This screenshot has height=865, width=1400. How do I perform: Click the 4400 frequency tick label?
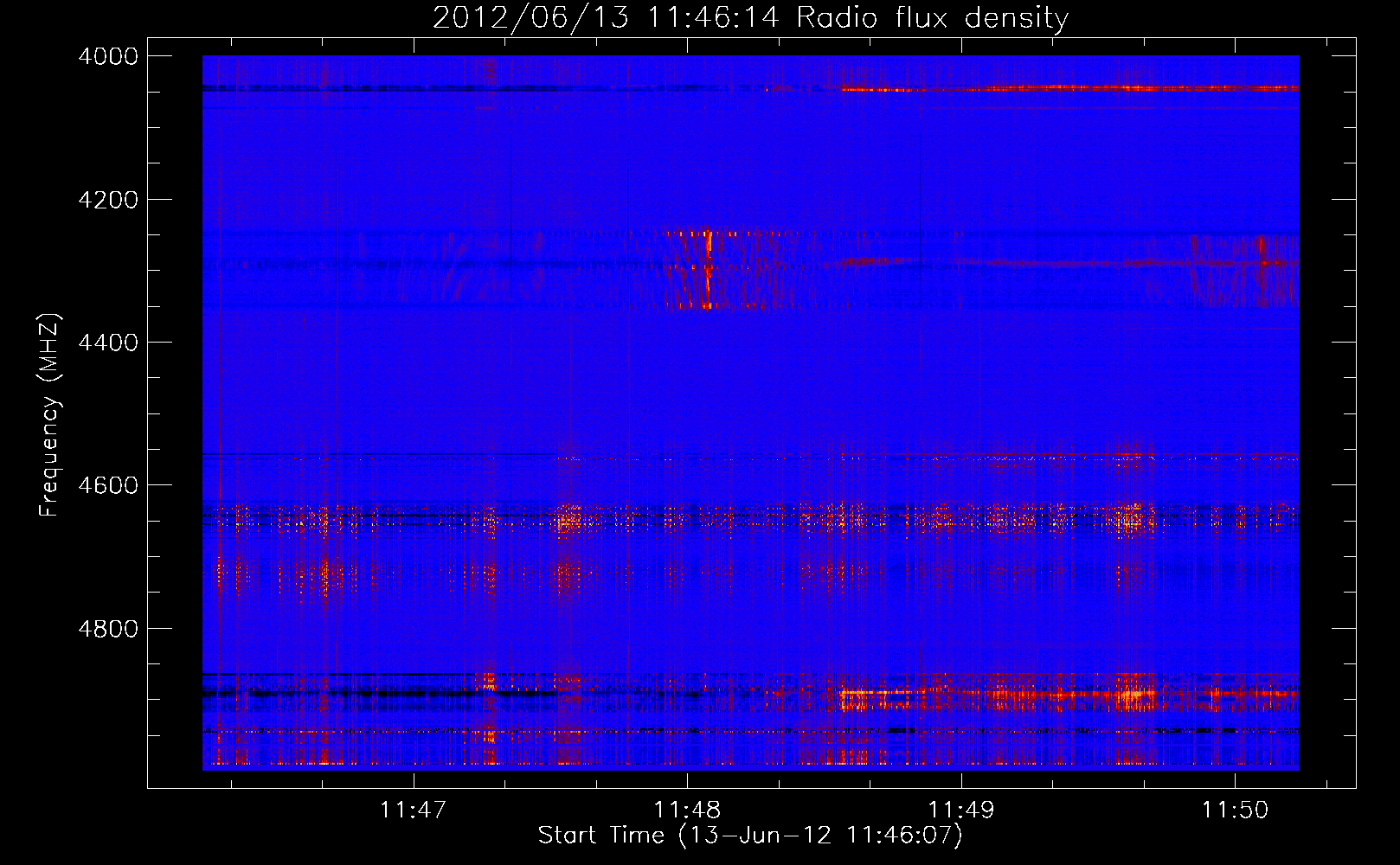coord(108,343)
